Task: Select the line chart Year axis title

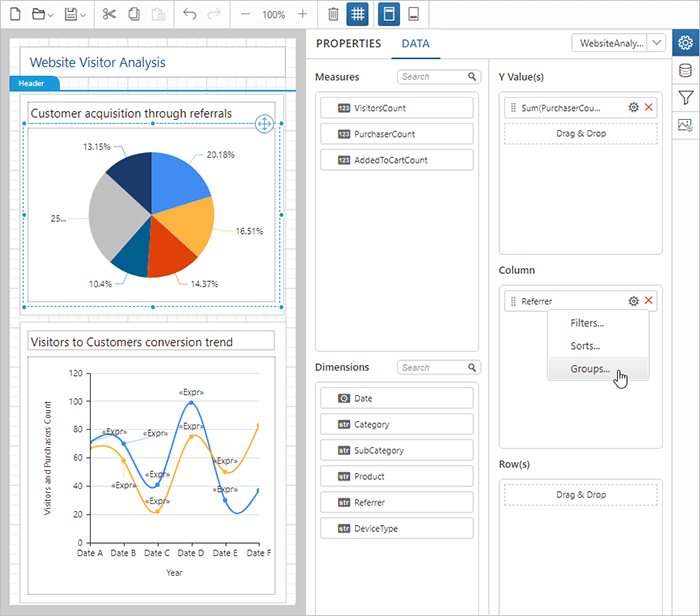Action: point(174,573)
